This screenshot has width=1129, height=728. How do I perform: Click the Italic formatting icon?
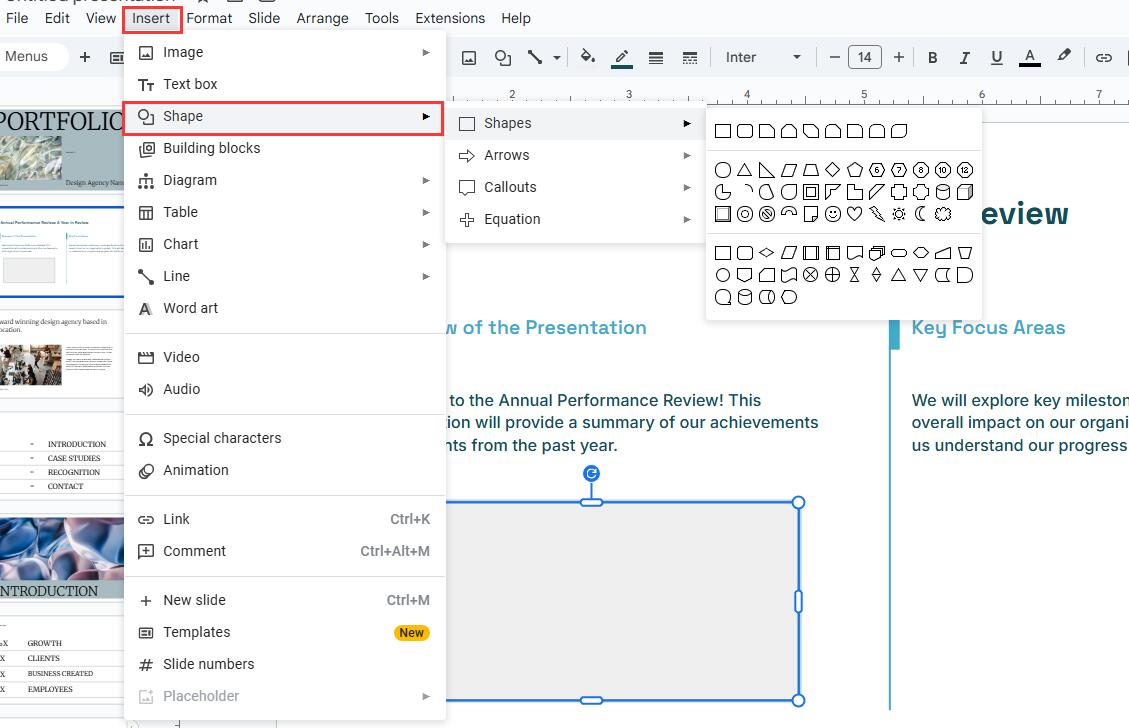click(x=965, y=58)
